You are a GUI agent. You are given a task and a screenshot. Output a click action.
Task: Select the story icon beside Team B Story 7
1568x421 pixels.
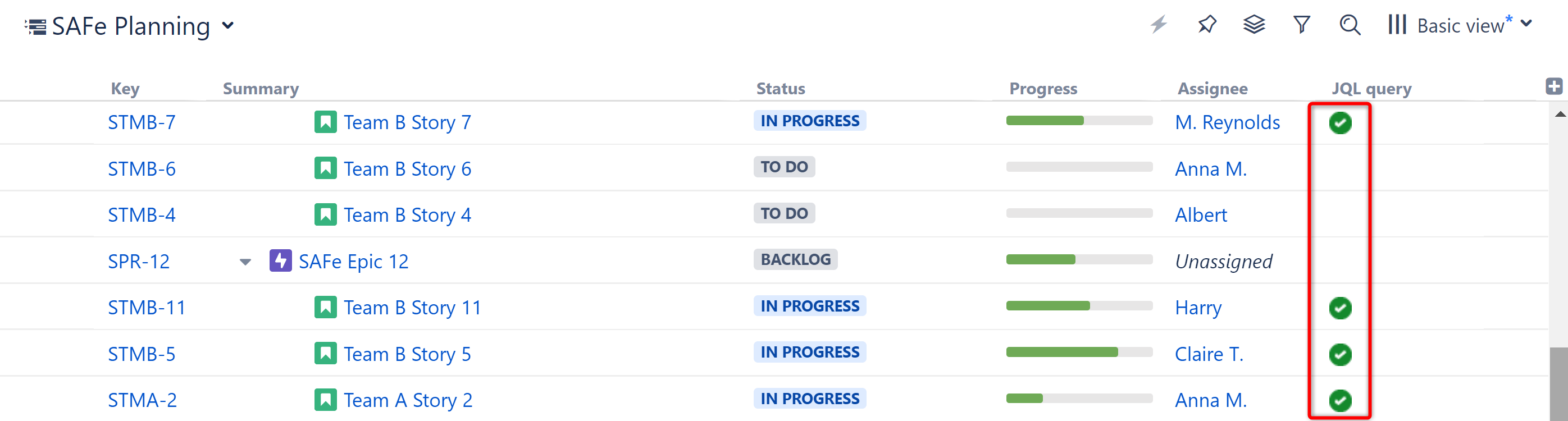point(327,121)
